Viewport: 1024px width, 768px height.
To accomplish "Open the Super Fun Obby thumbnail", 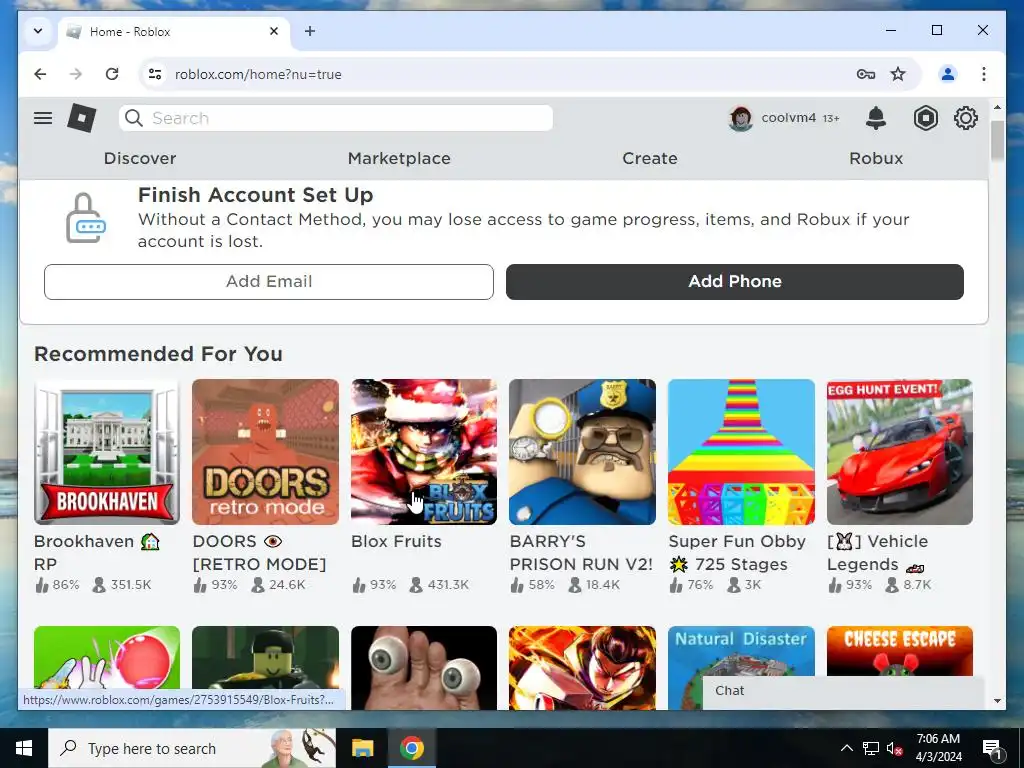I will coord(741,452).
